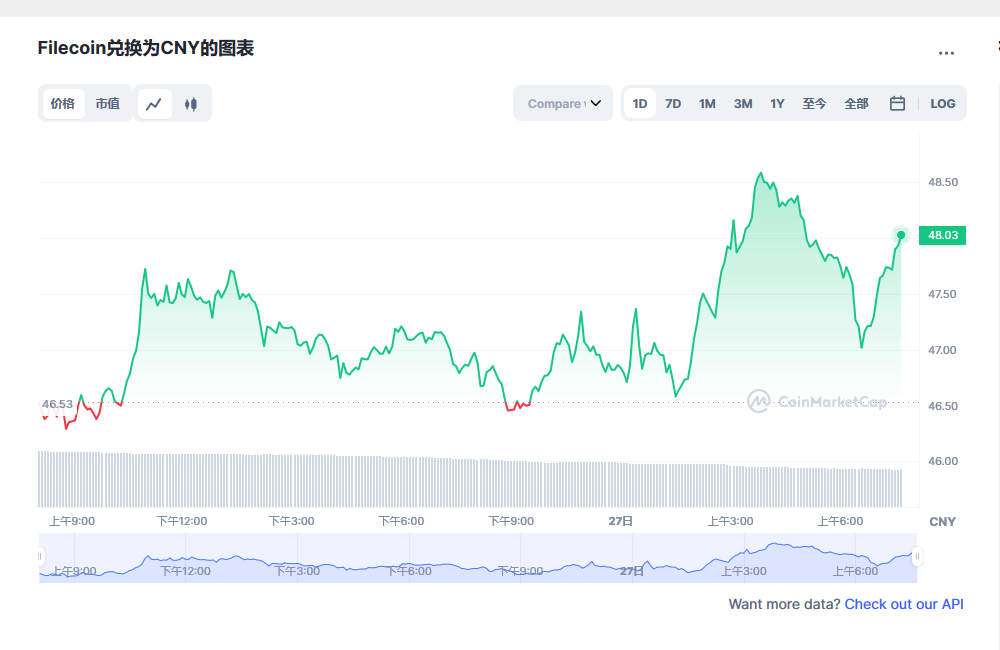Click the 至今 range button
This screenshot has height=650, width=1000.
tap(814, 103)
